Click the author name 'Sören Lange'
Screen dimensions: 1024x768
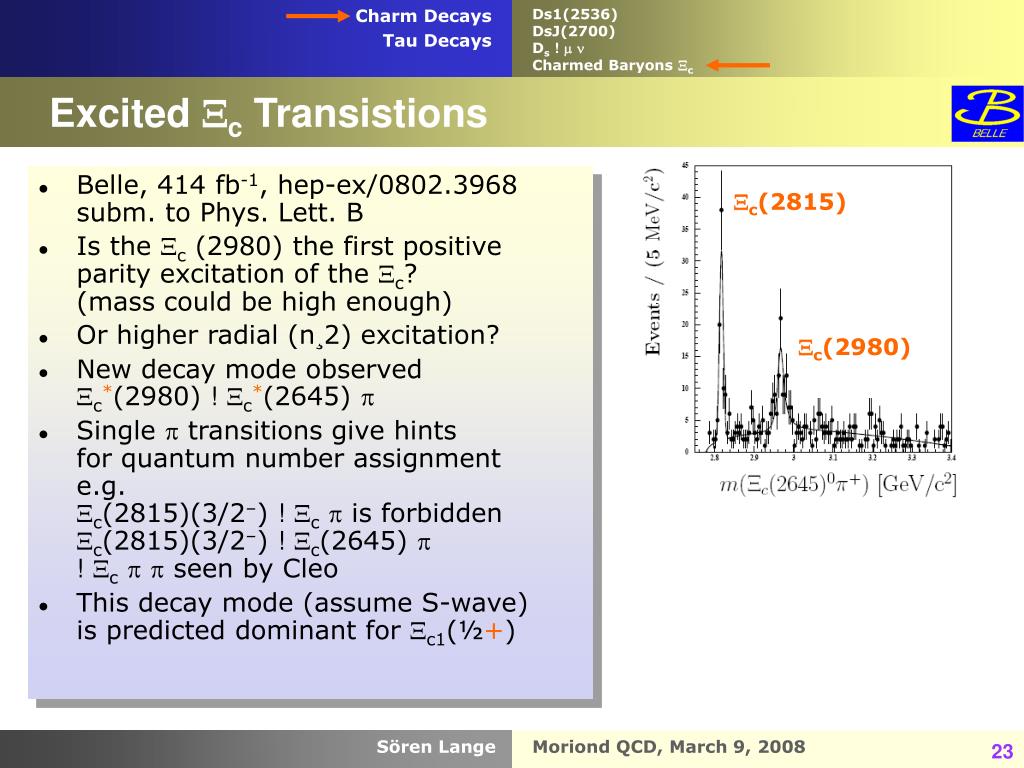point(436,747)
